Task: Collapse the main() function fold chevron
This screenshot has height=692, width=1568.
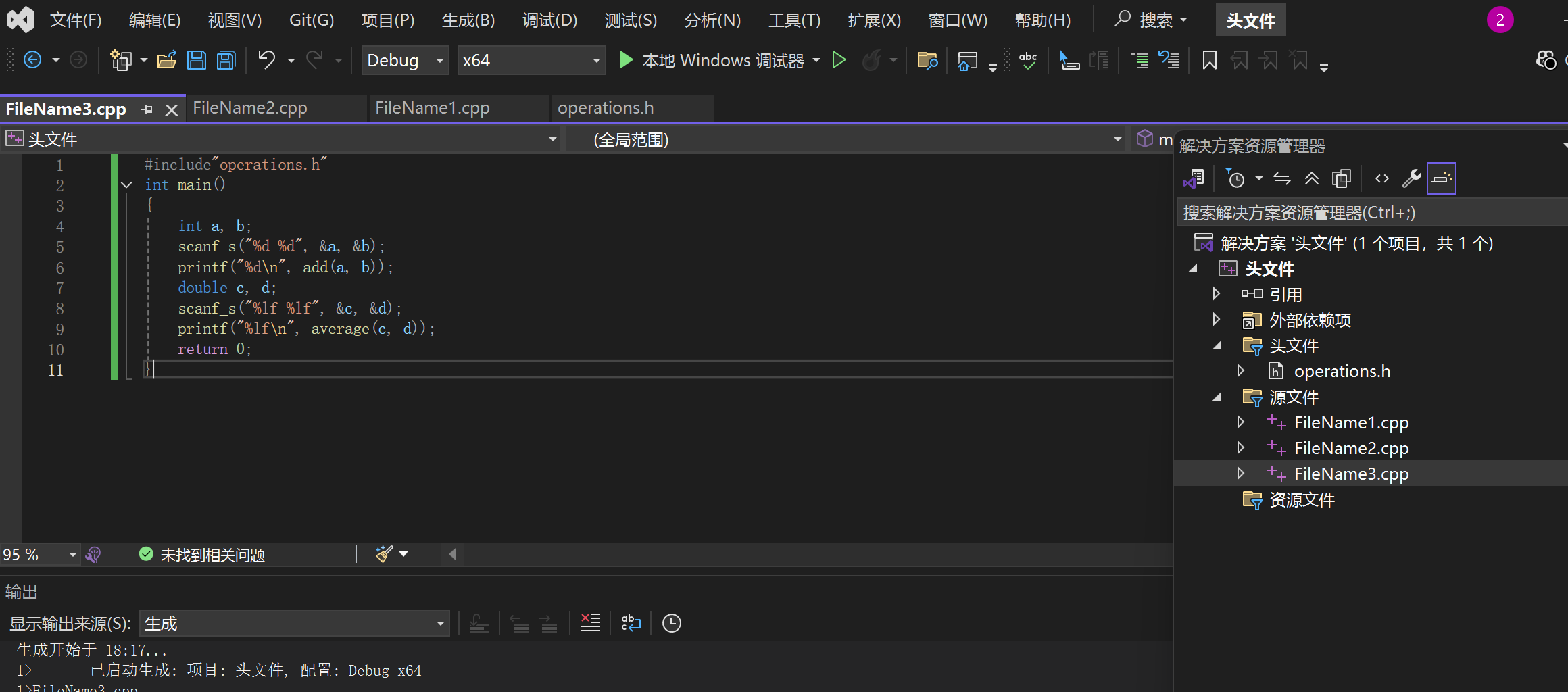Action: click(x=126, y=184)
